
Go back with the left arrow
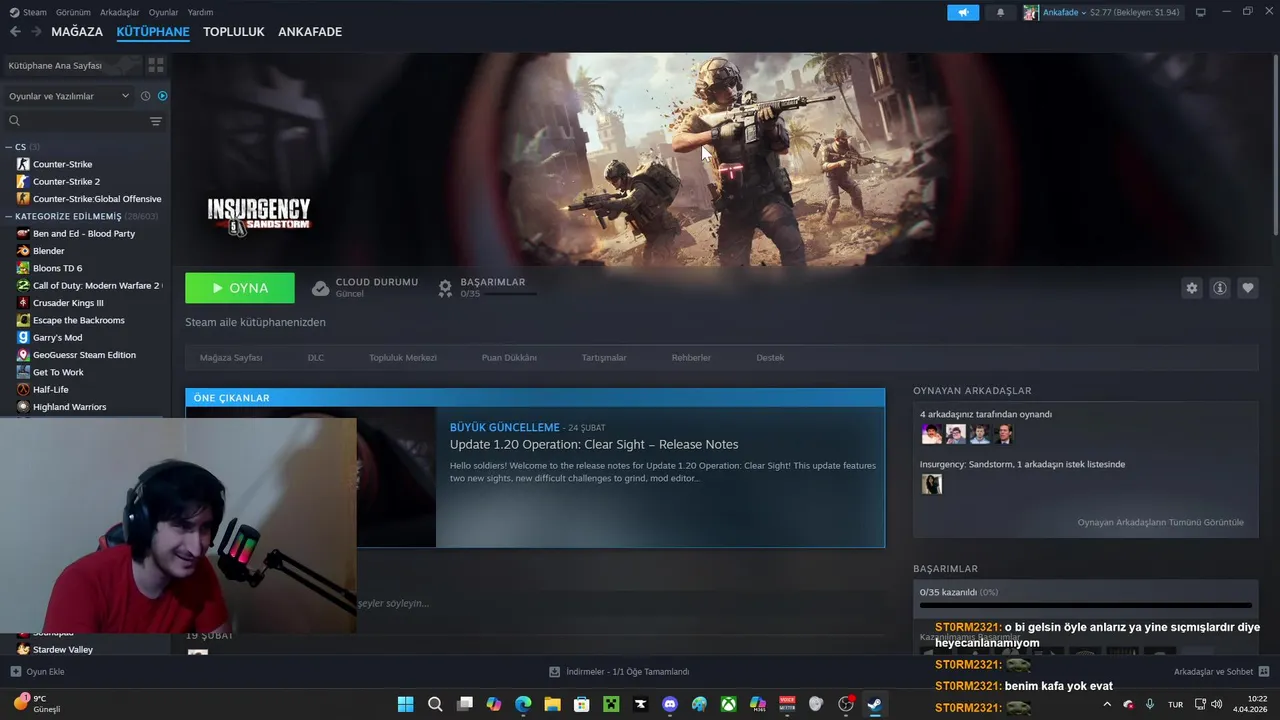pyautogui.click(x=15, y=32)
